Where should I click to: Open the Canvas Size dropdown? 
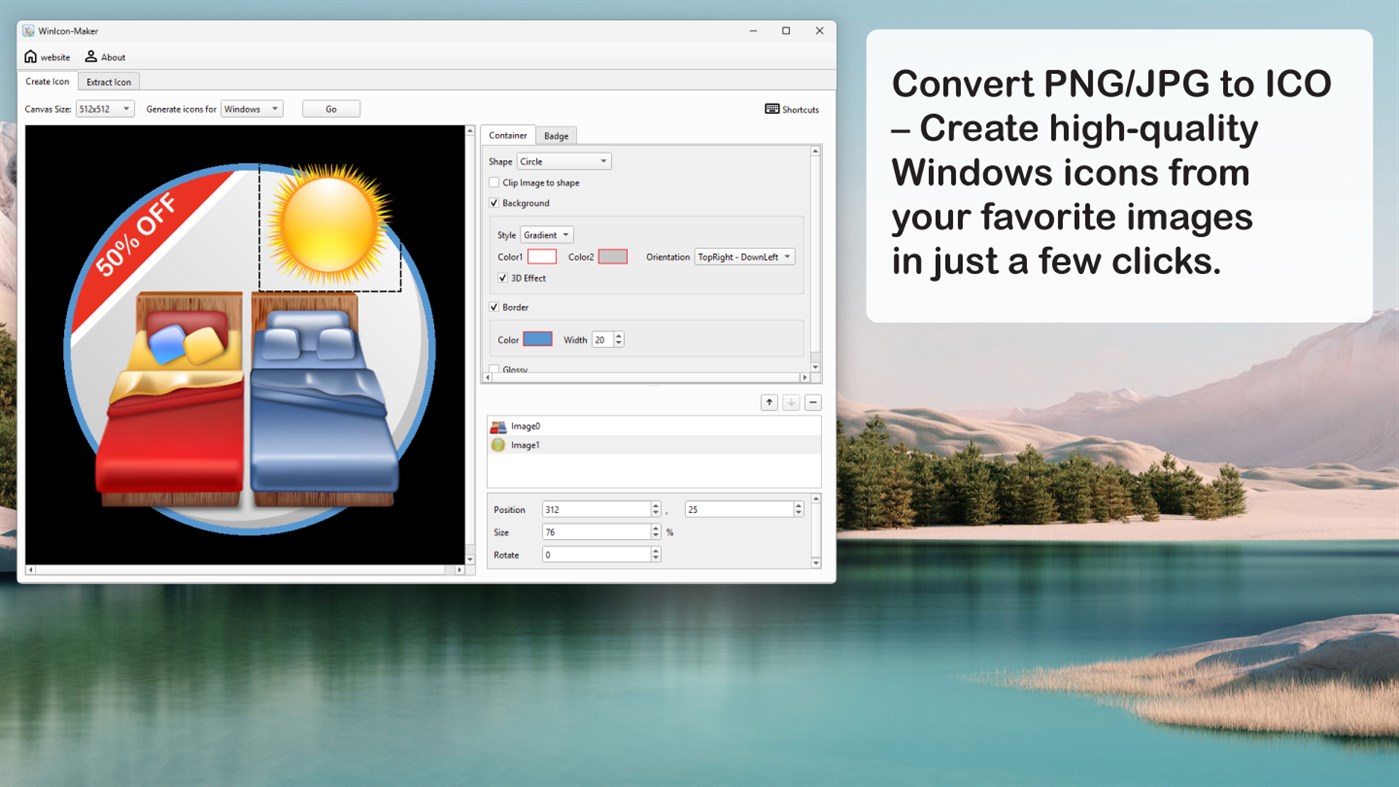[106, 108]
